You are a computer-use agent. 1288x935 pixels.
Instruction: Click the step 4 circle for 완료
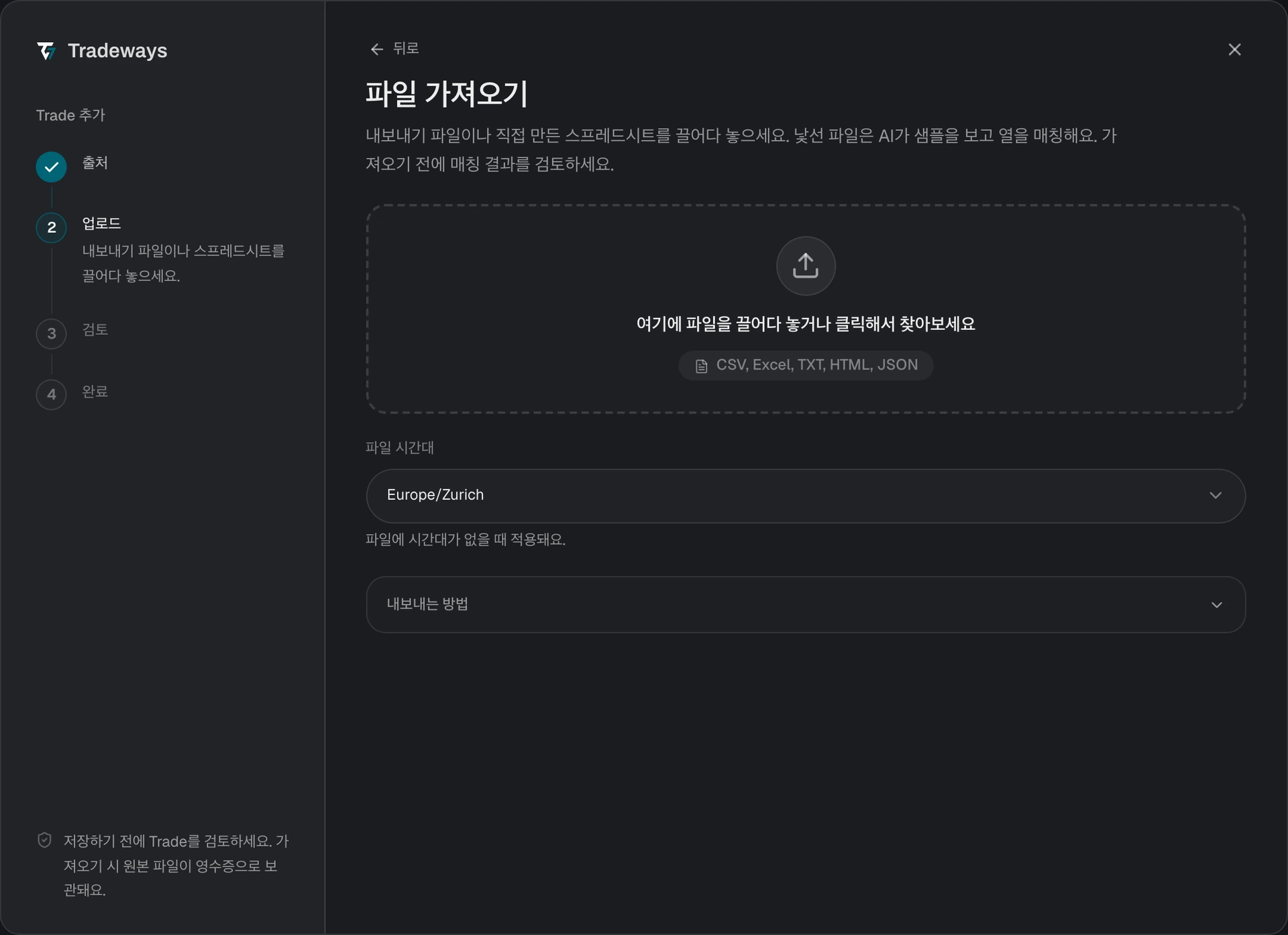coord(51,394)
